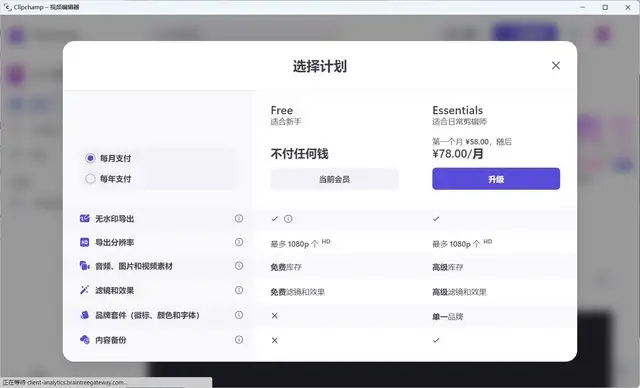
Task: Open info tooltip for 品牌套件 row
Action: pos(239,315)
